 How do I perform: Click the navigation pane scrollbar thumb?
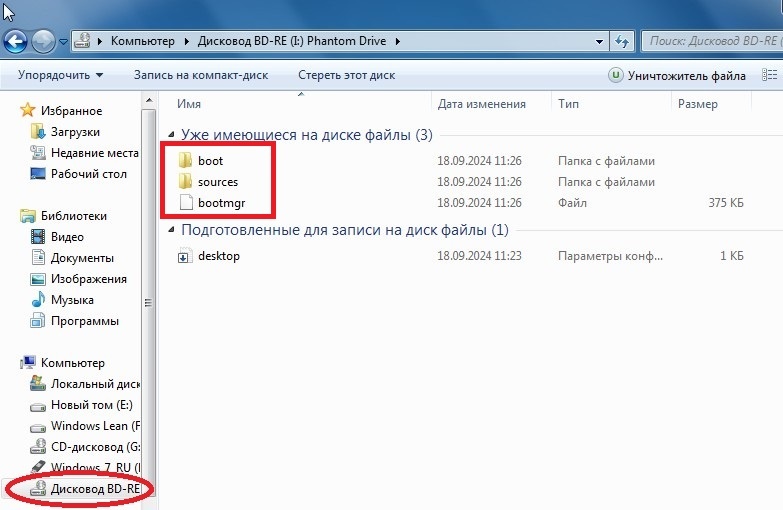click(148, 303)
